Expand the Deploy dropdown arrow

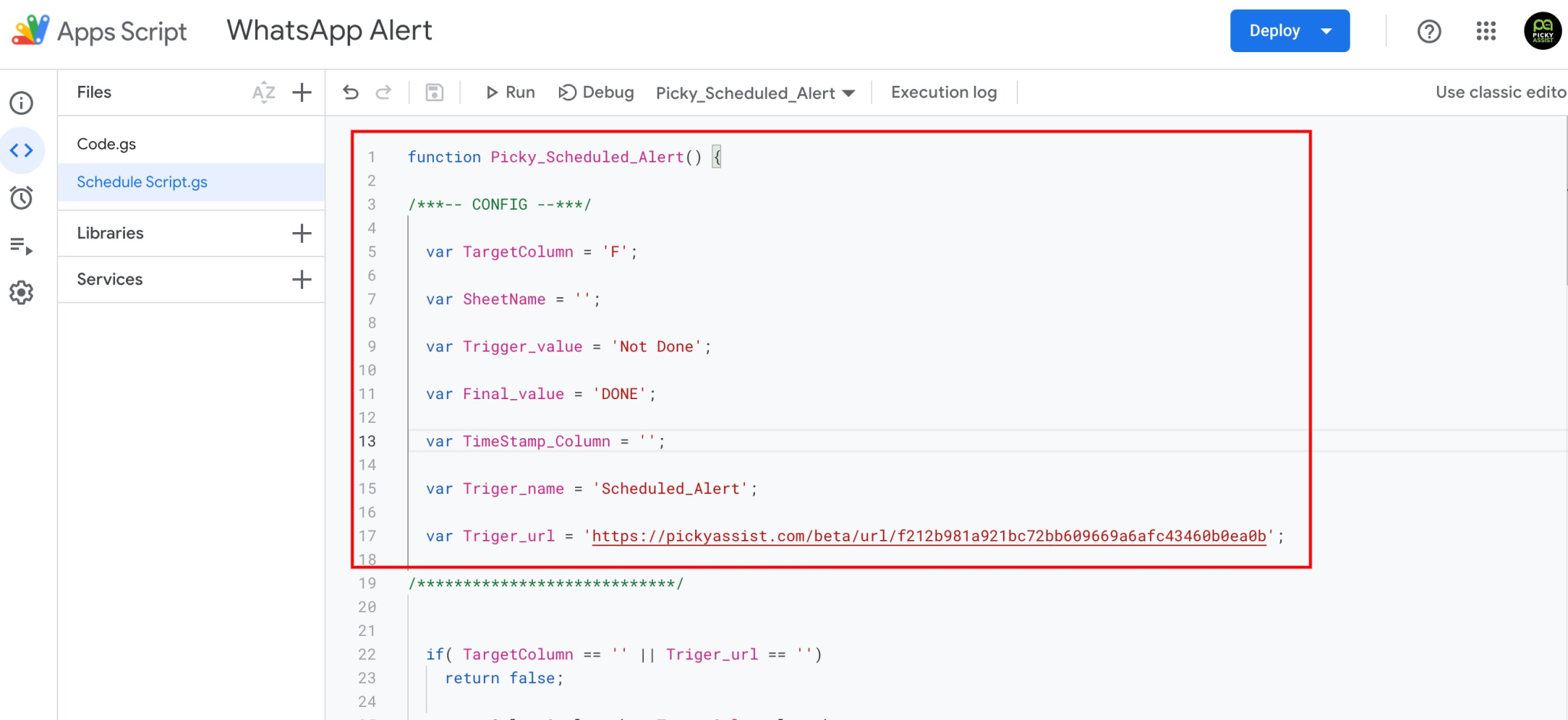click(1327, 31)
